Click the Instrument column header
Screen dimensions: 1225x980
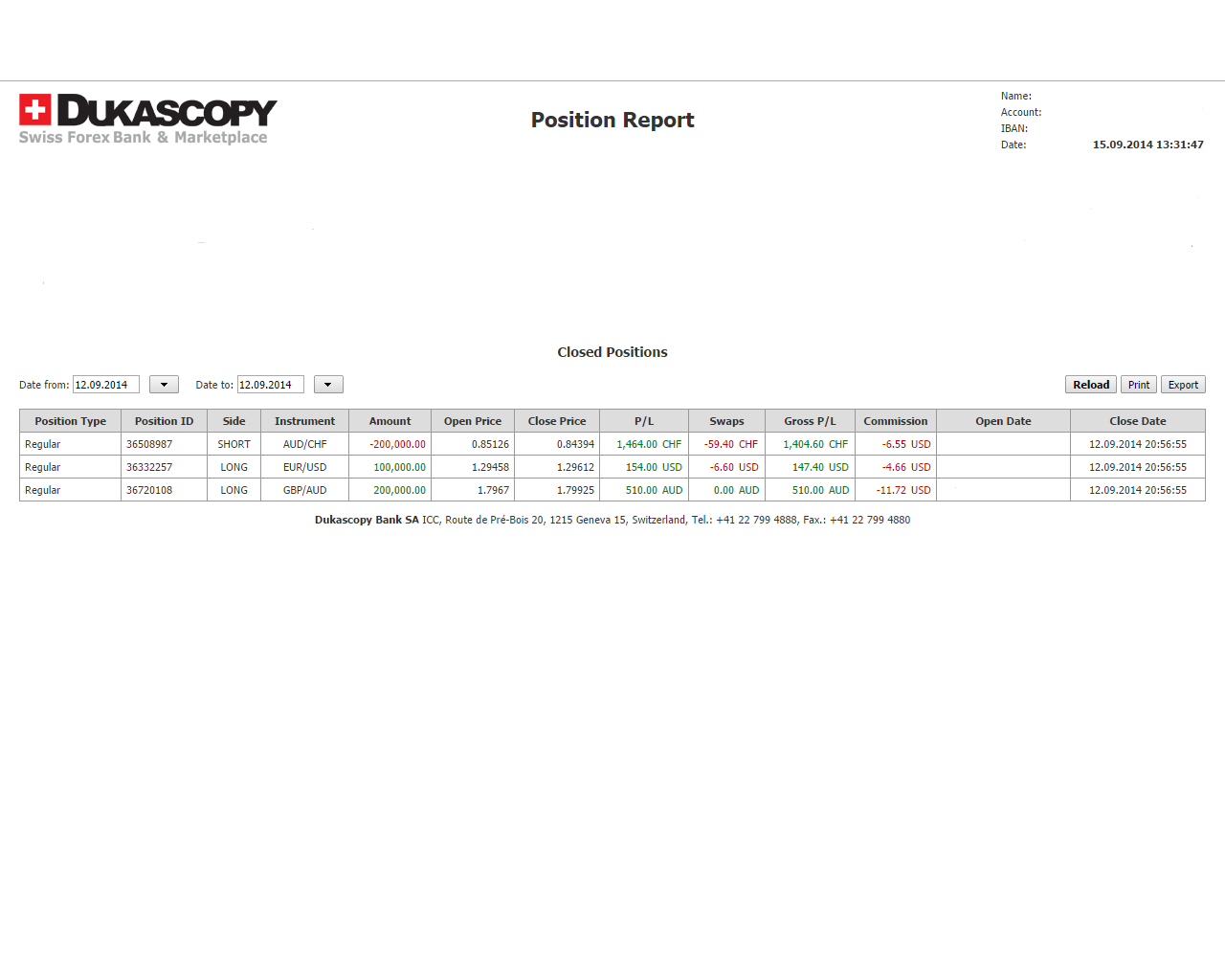[x=304, y=421]
